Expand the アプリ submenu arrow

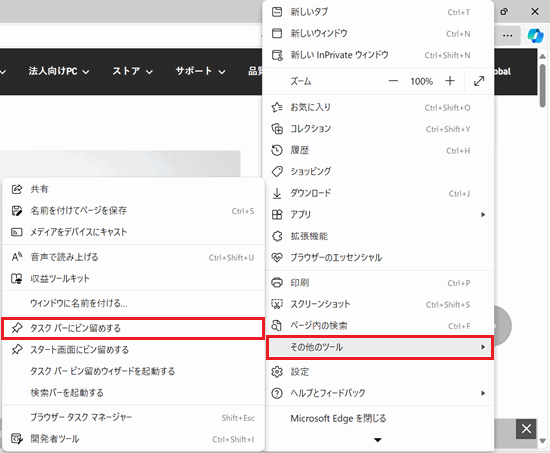pos(483,214)
